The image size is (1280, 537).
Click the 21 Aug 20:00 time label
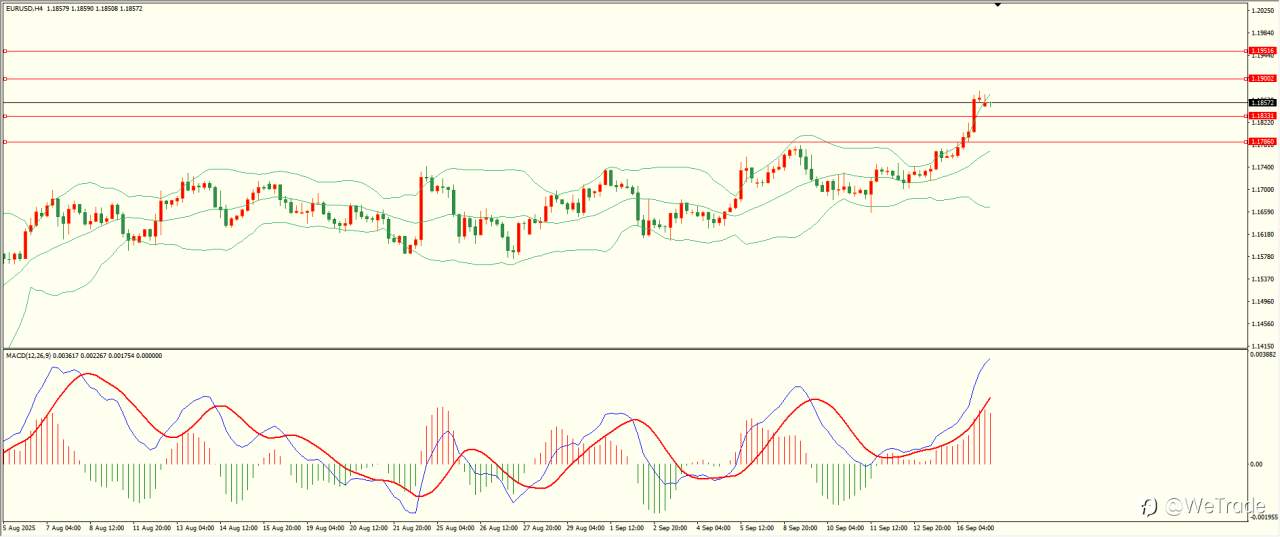pos(412,526)
